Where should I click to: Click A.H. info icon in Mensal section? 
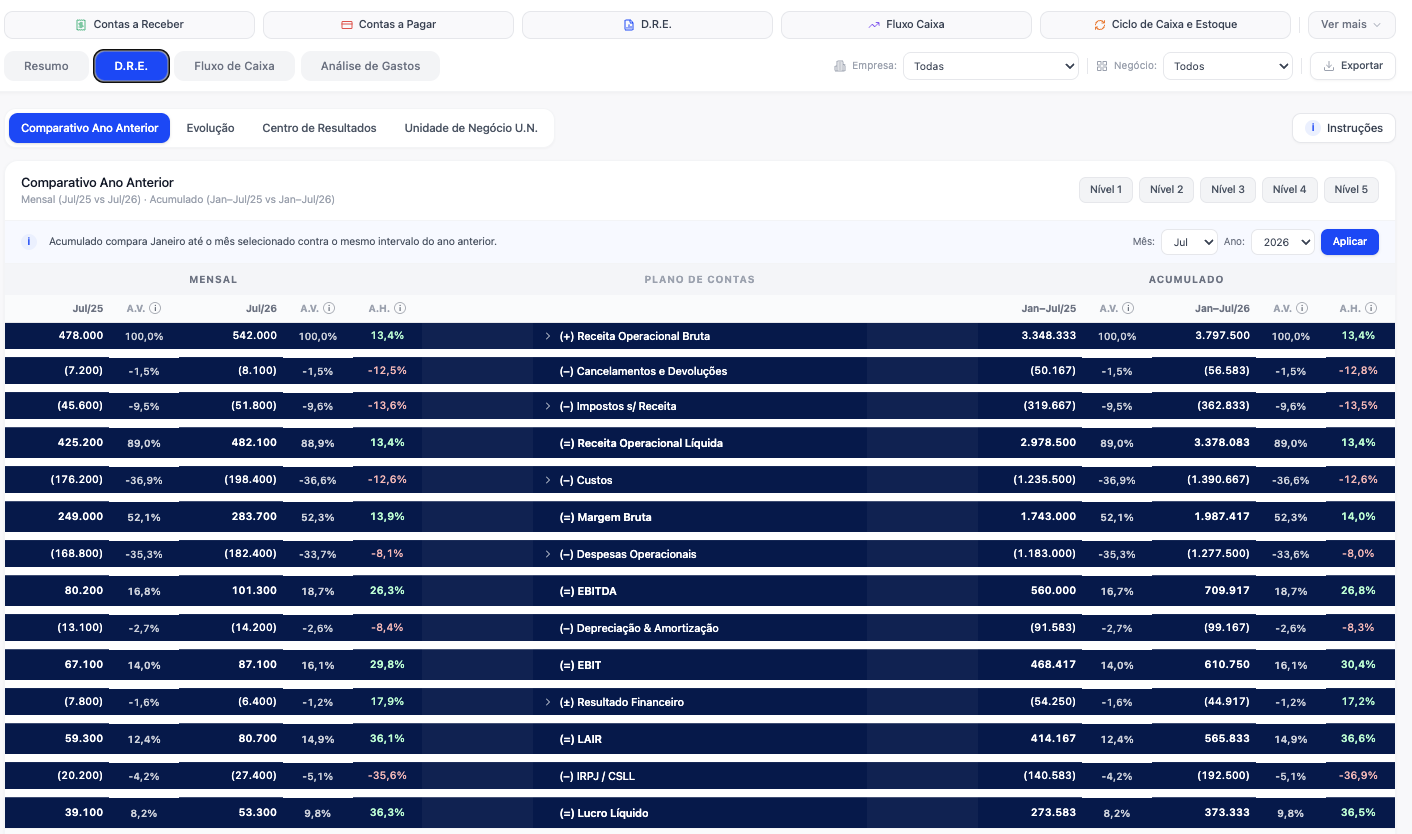coord(400,309)
